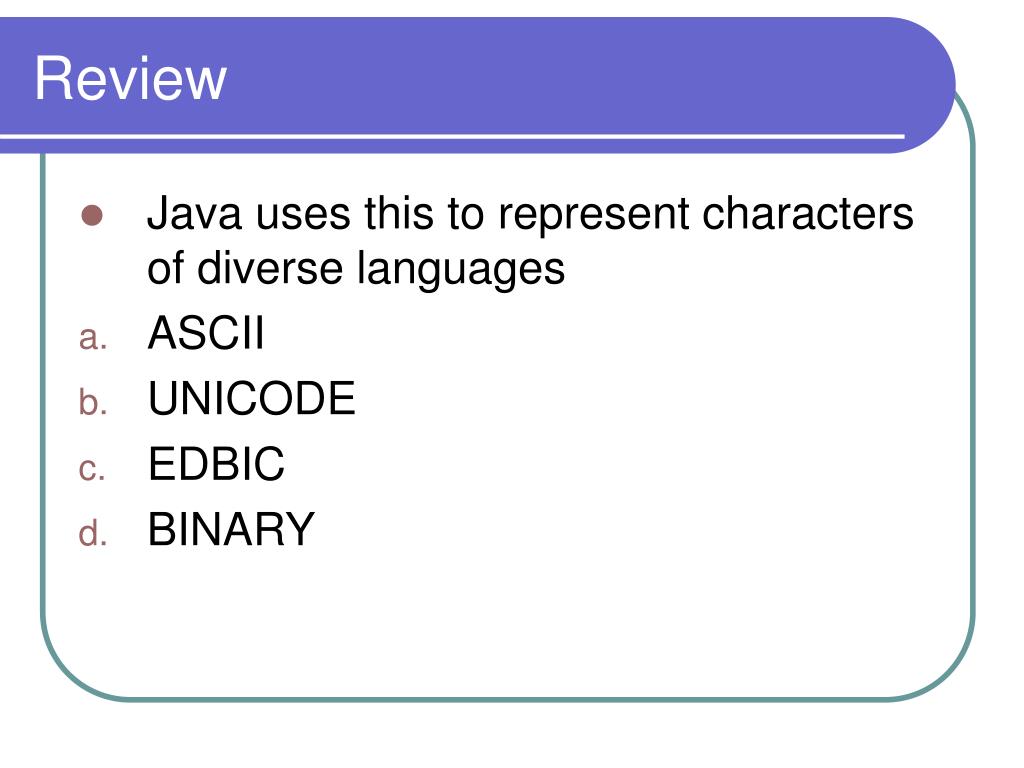The width and height of the screenshot is (1024, 768).
Task: Click the option letter b.
Action: pos(93,401)
